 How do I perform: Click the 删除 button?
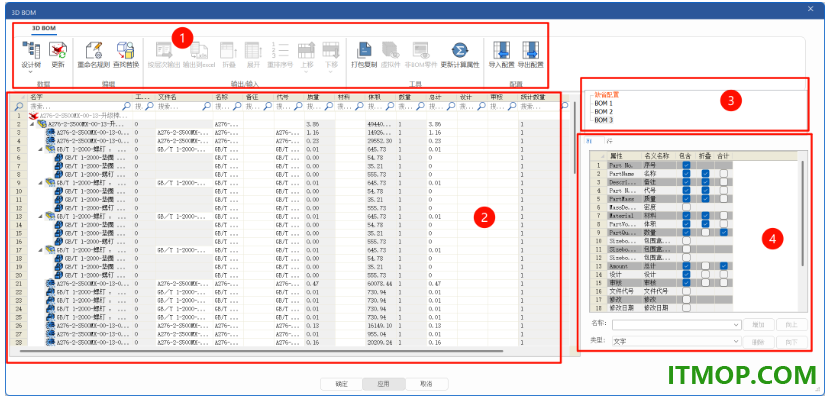(759, 342)
